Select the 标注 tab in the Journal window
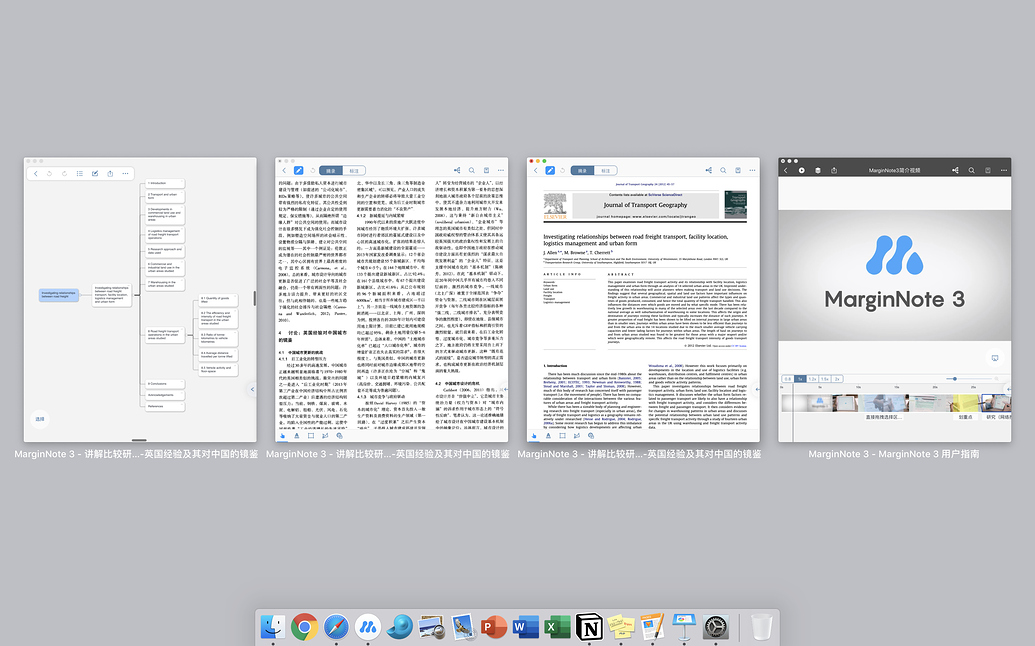Image resolution: width=1035 pixels, height=646 pixels. tap(607, 171)
